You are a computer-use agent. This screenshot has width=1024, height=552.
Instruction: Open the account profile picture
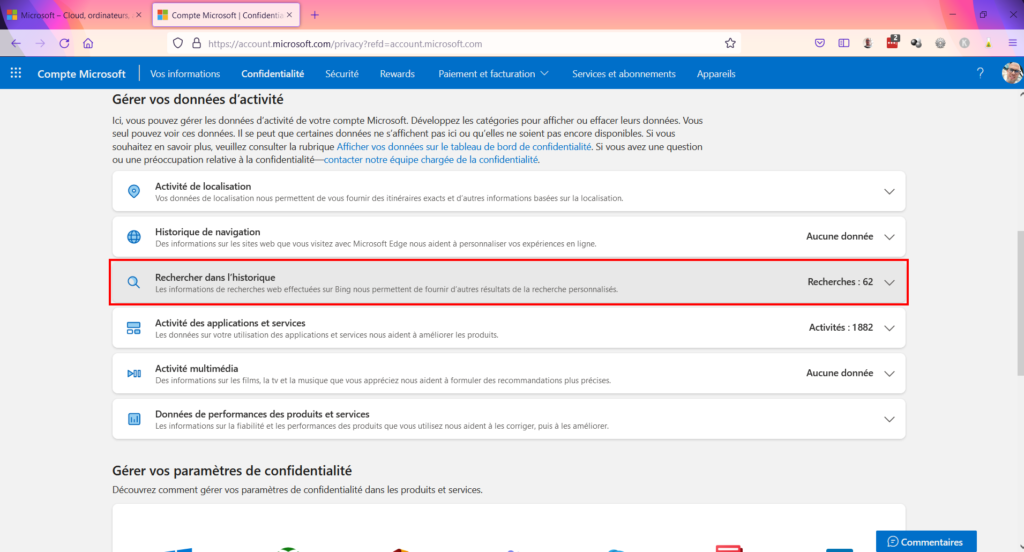click(x=1012, y=73)
